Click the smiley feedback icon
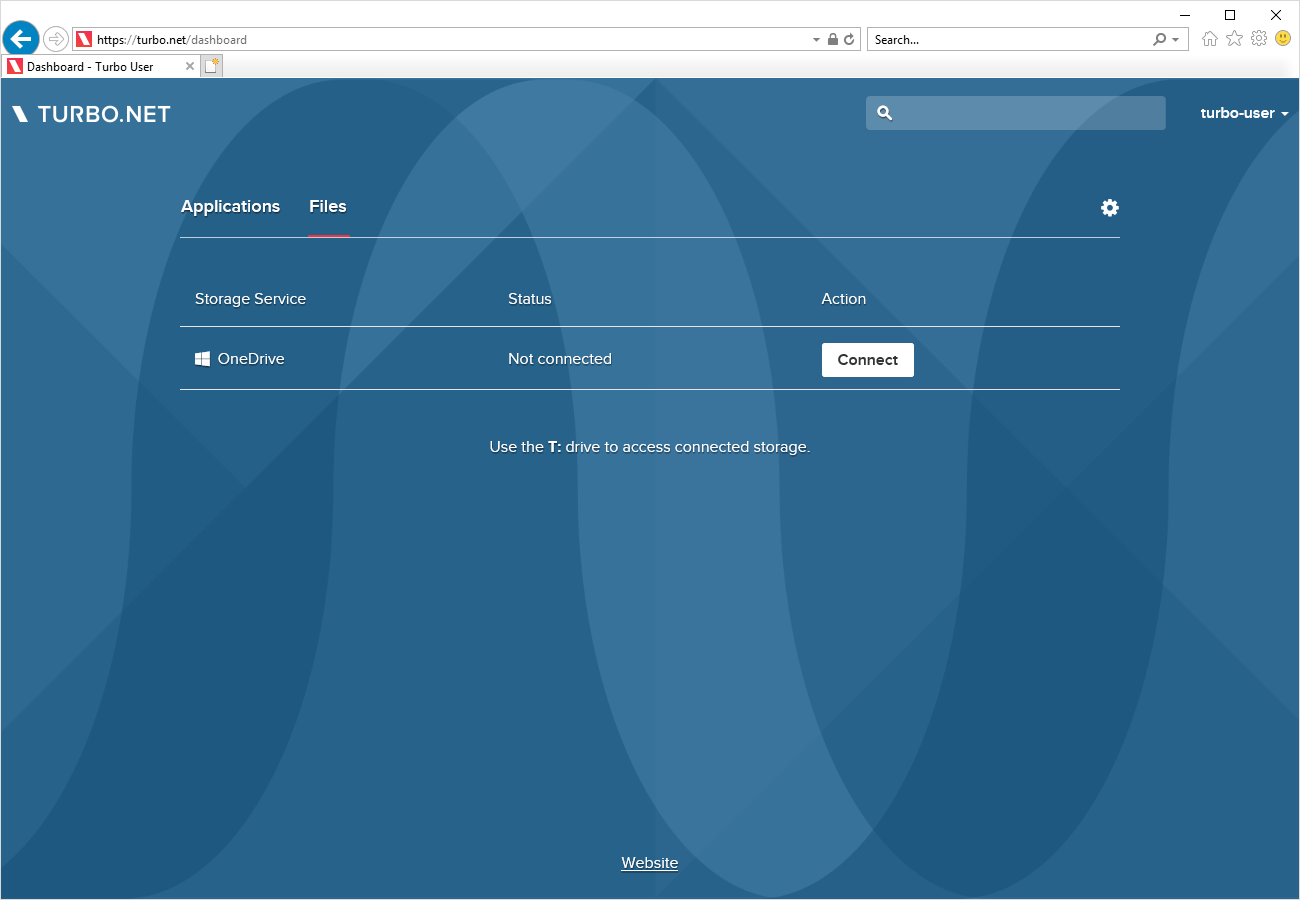The height and width of the screenshot is (900, 1300). [x=1282, y=38]
